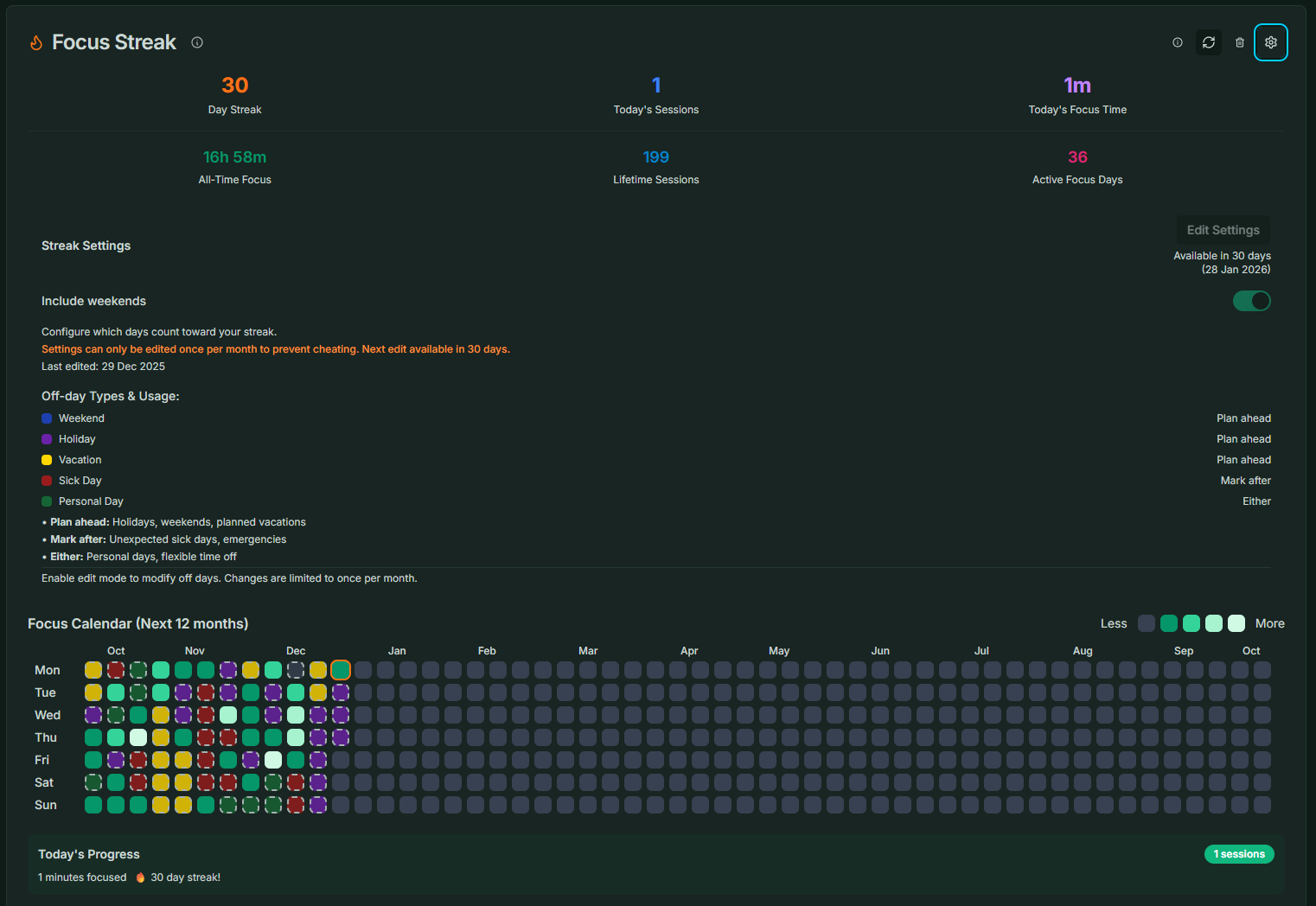Click the trash icon to clear streak data
The image size is (1316, 906).
point(1239,41)
